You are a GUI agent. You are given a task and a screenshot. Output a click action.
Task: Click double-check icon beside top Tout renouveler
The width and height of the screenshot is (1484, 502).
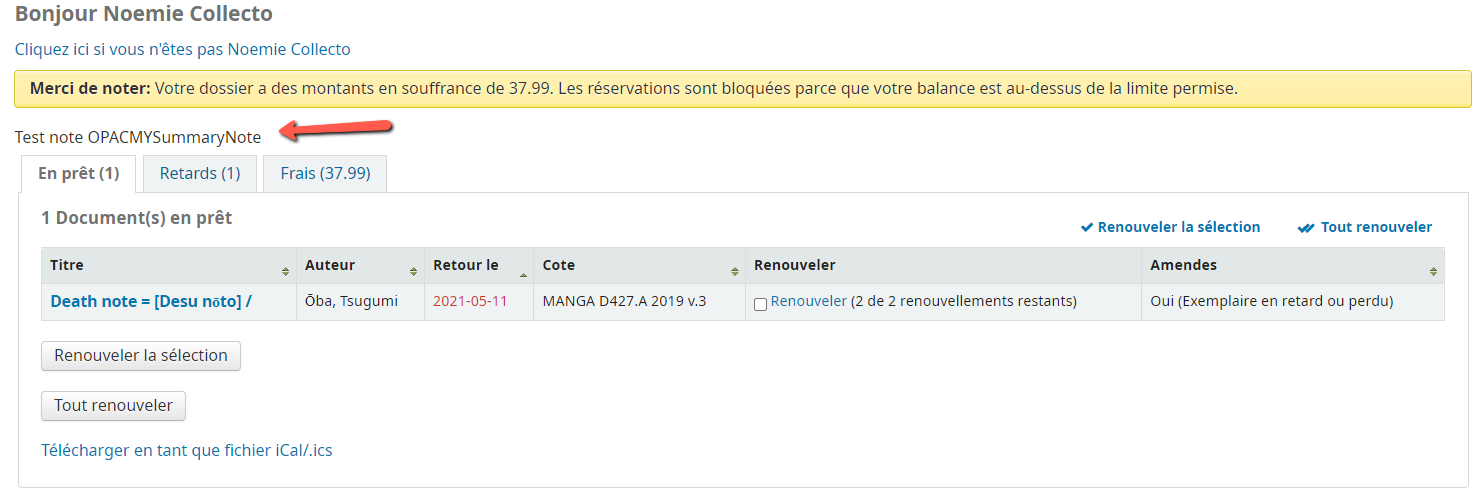pos(1305,228)
